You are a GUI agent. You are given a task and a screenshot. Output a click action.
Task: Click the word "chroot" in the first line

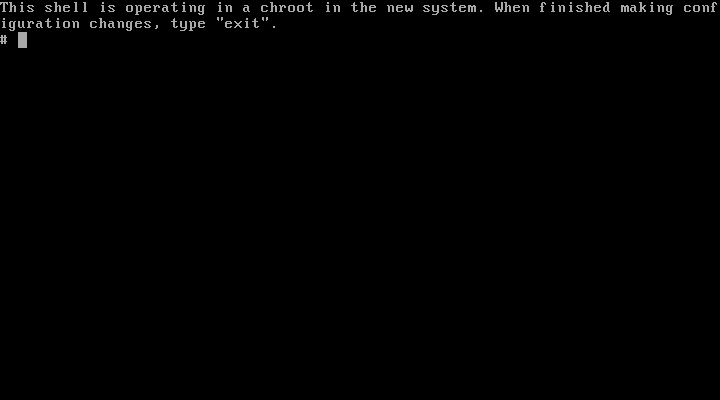point(287,8)
